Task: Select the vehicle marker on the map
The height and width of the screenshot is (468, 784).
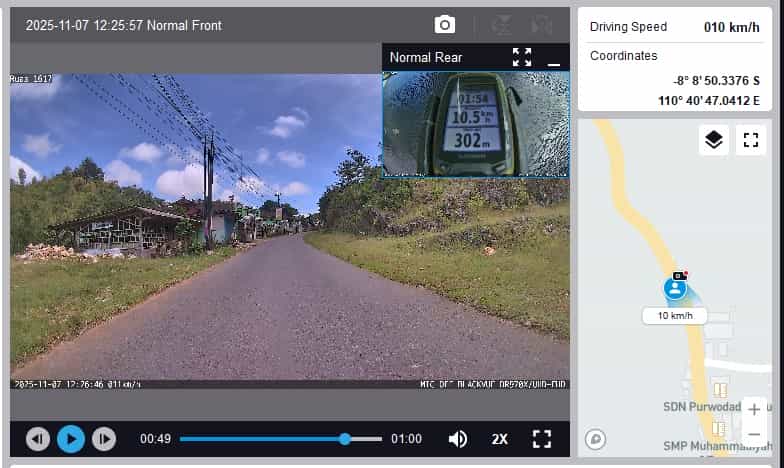Action: point(676,288)
